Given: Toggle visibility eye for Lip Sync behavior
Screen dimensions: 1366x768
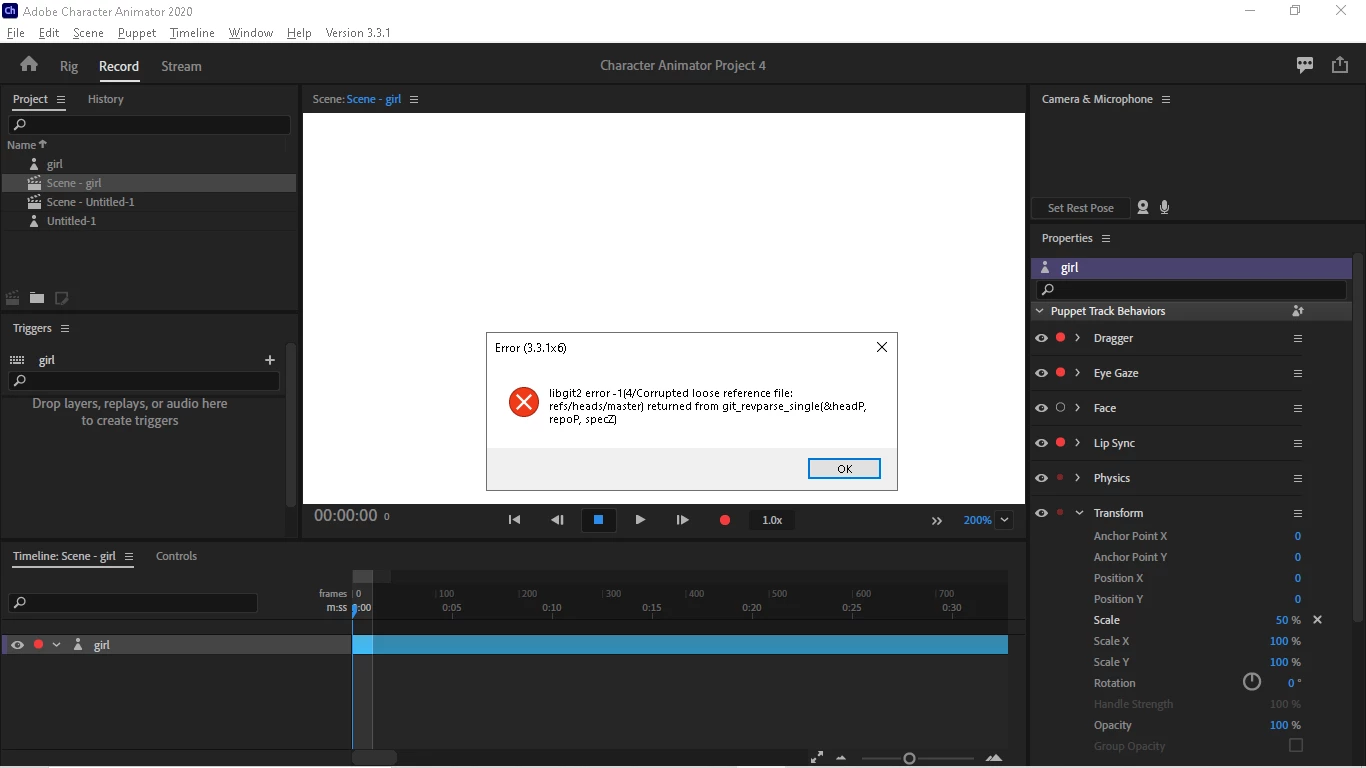Looking at the screenshot, I should (x=1041, y=443).
